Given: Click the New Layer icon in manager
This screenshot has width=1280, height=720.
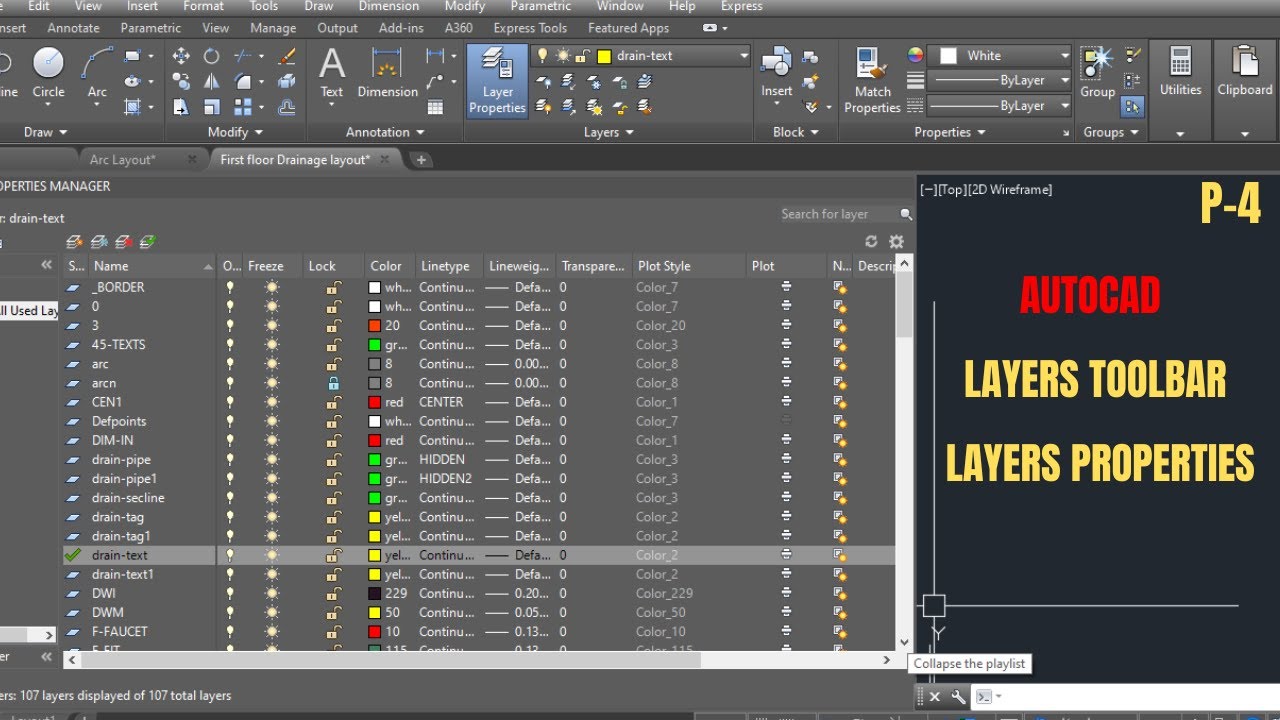Looking at the screenshot, I should [74, 241].
